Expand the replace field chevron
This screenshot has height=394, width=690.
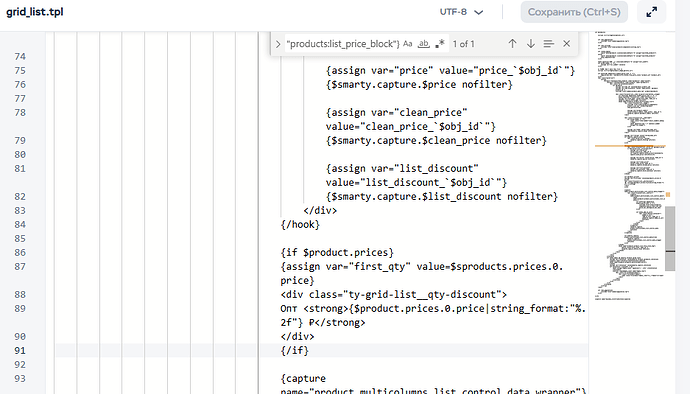click(278, 44)
